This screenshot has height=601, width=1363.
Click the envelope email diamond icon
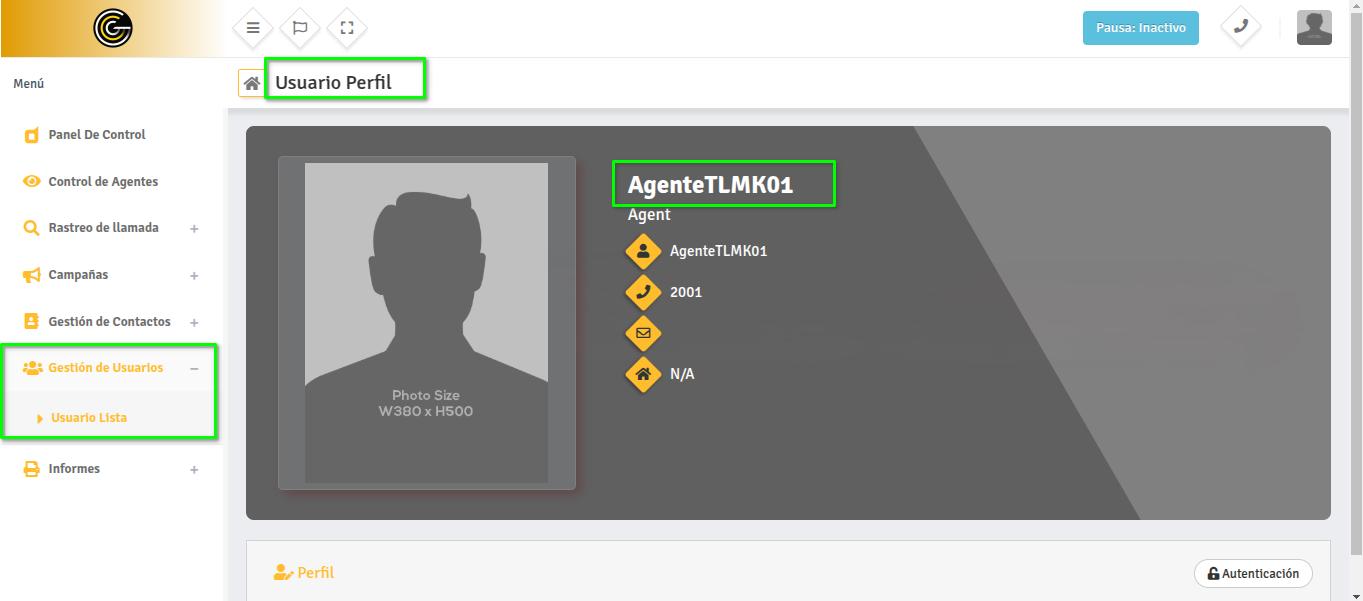point(643,333)
